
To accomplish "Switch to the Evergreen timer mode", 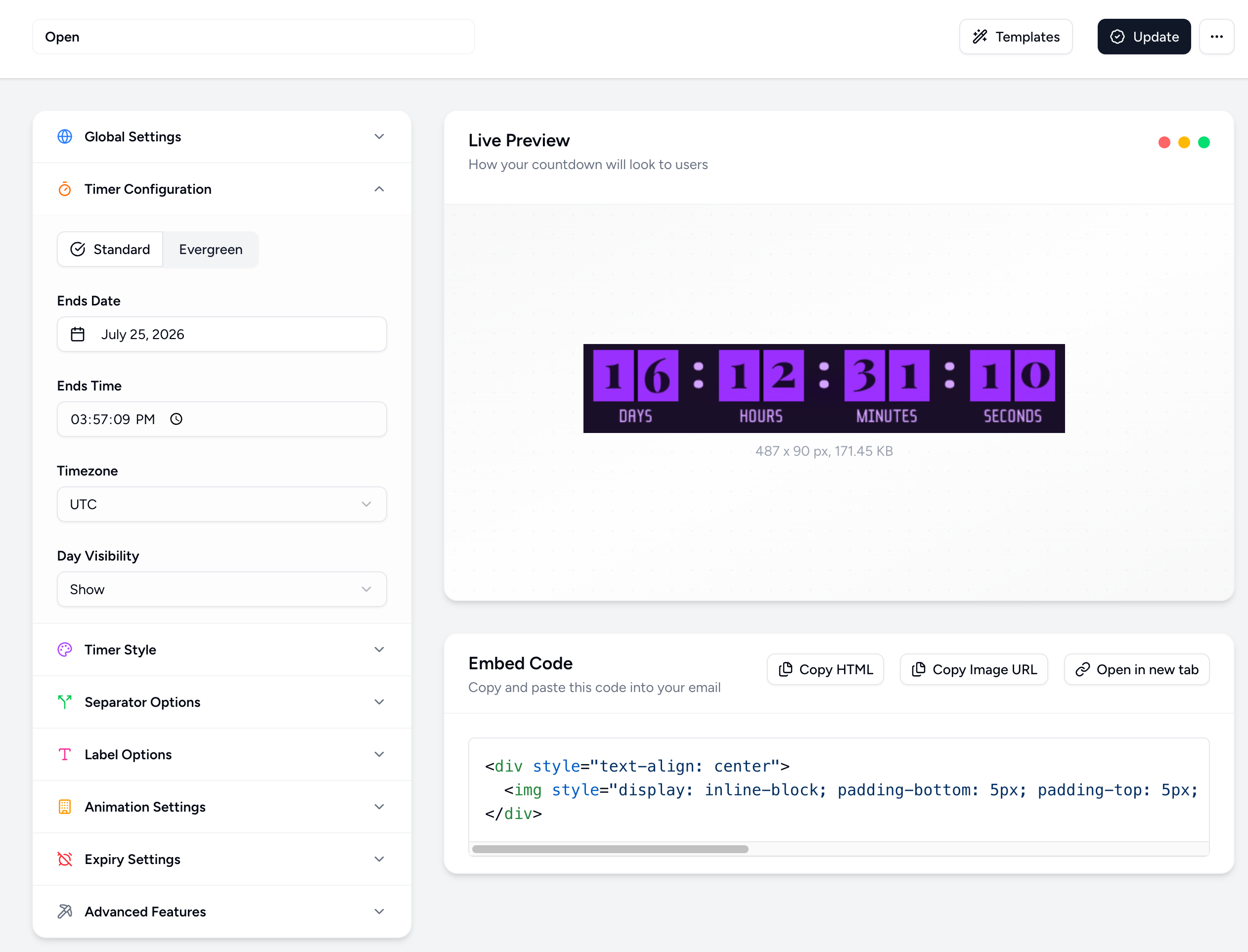I will point(210,249).
